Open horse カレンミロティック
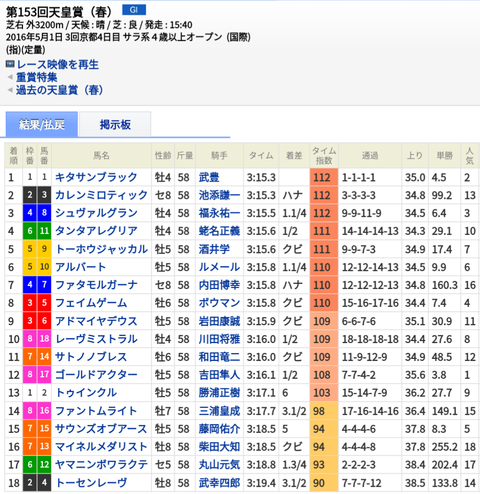Viewport: 480px width, 494px height. pyautogui.click(x=101, y=195)
